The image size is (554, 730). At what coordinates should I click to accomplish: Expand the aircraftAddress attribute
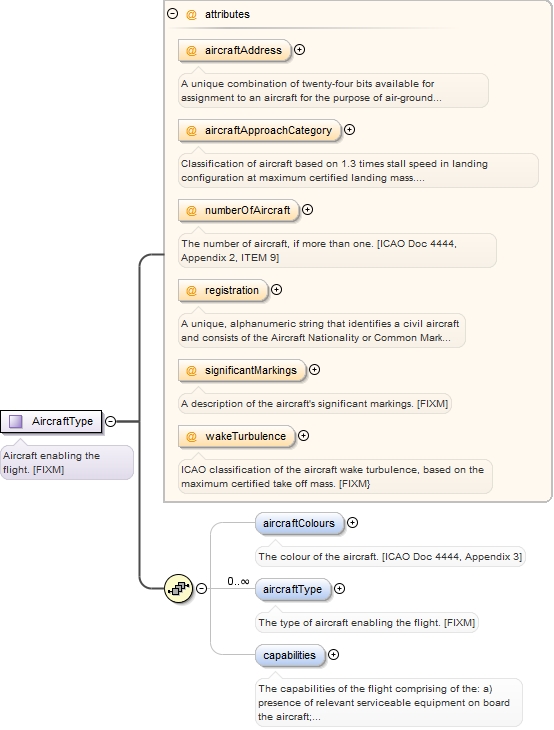(x=300, y=49)
